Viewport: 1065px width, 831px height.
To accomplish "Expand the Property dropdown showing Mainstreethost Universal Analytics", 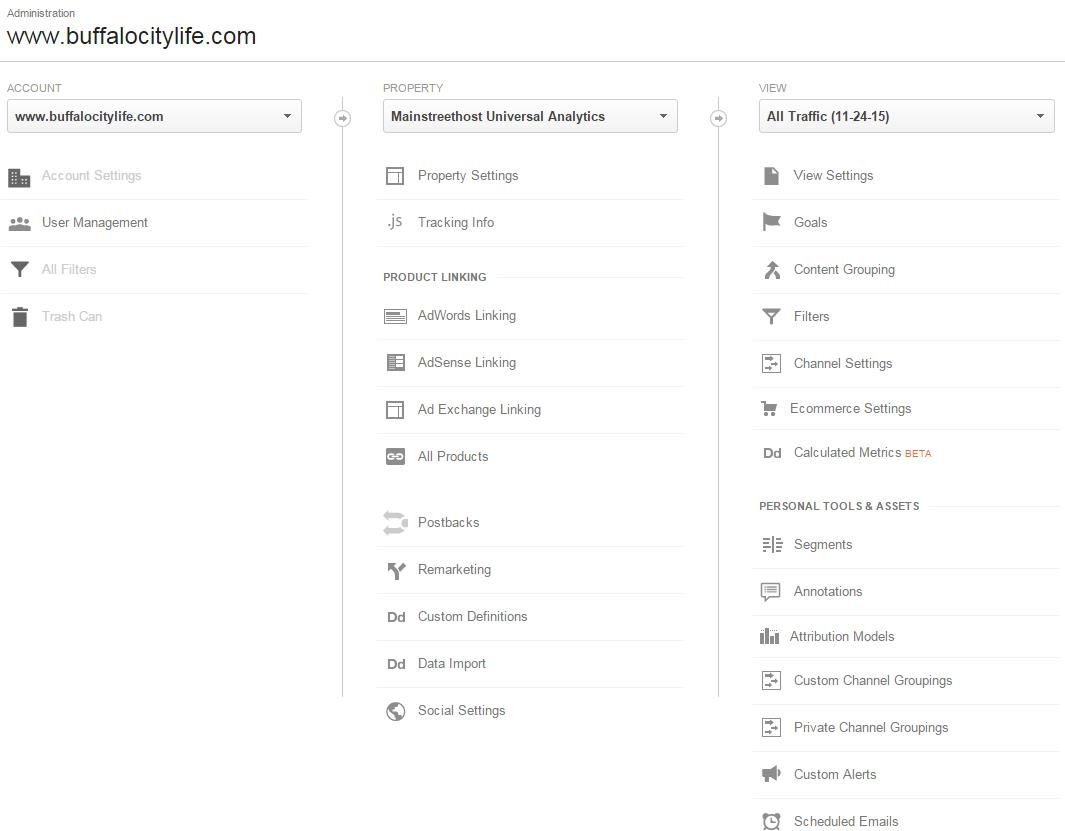I will (x=530, y=116).
